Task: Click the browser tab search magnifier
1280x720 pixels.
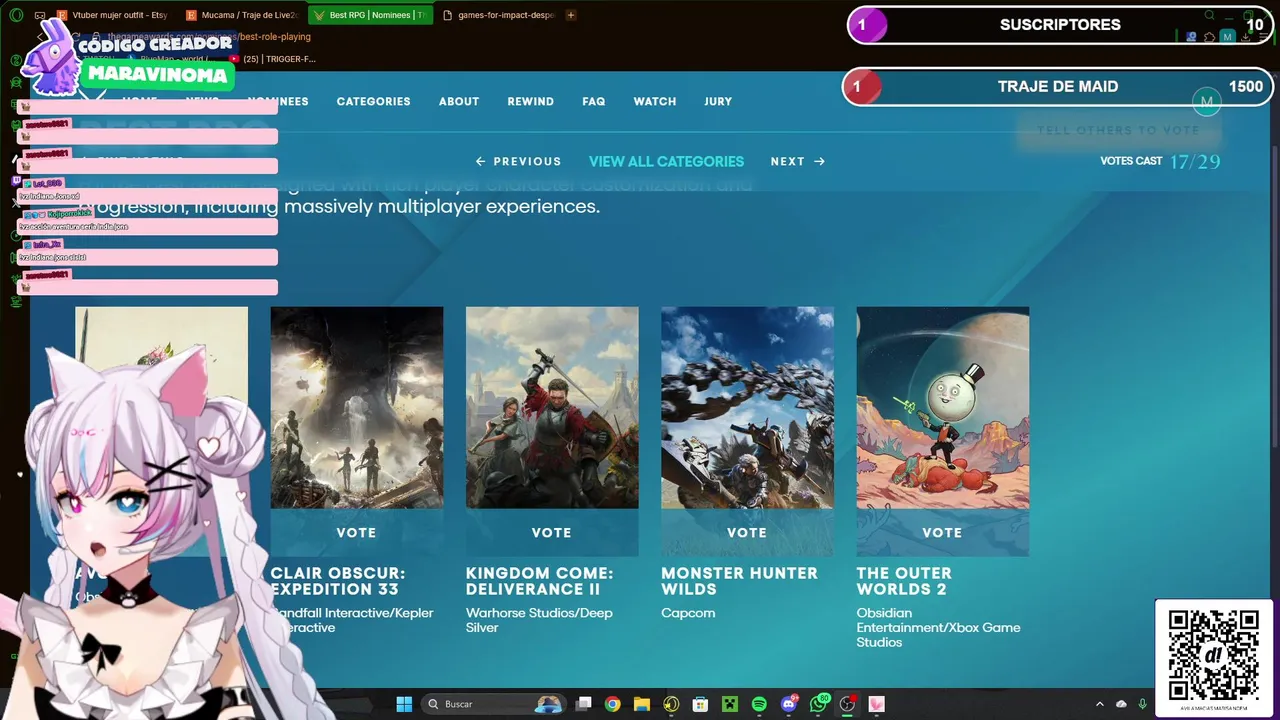Action: pyautogui.click(x=1209, y=15)
